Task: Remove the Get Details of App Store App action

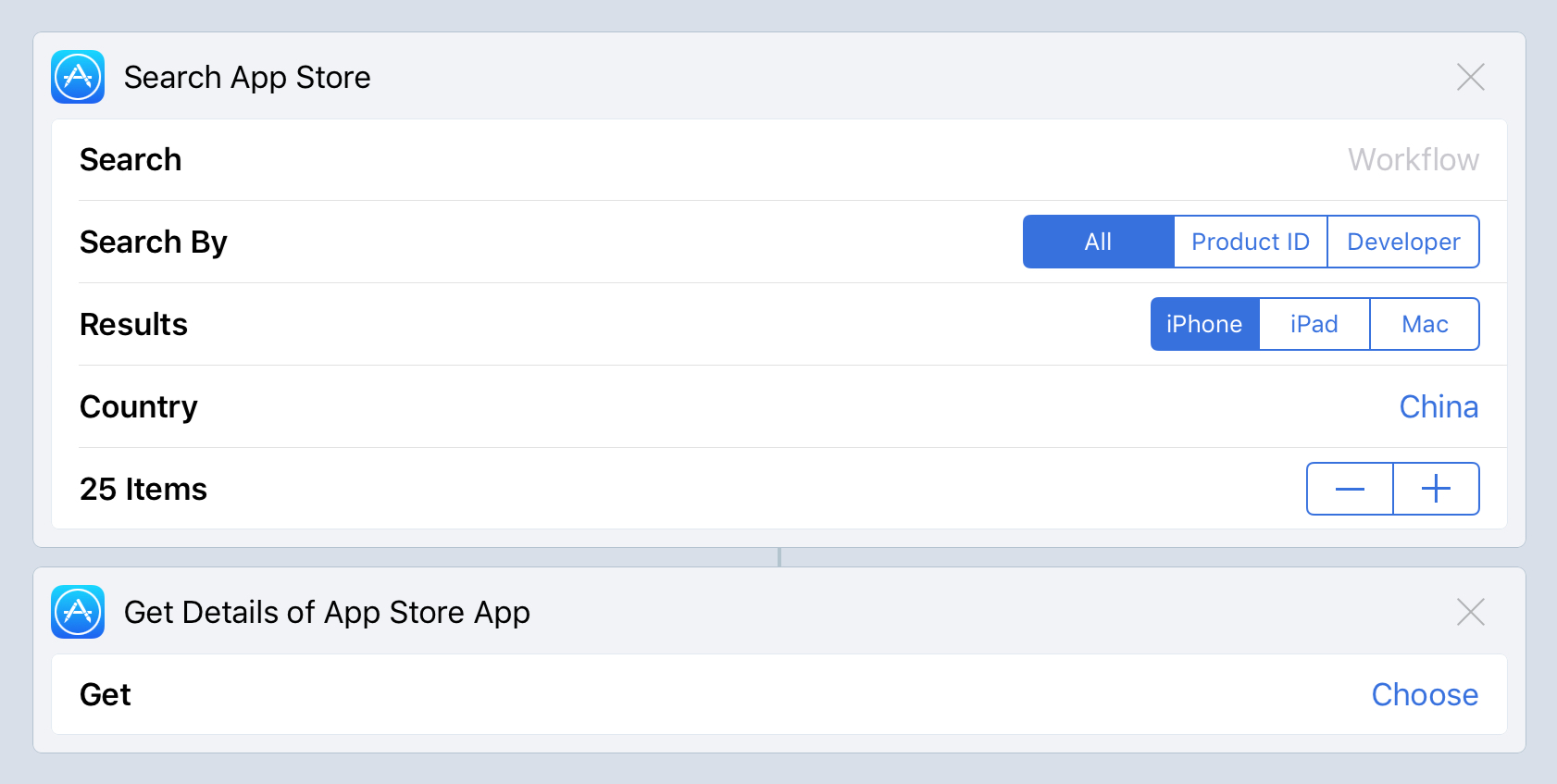Action: coord(1470,612)
